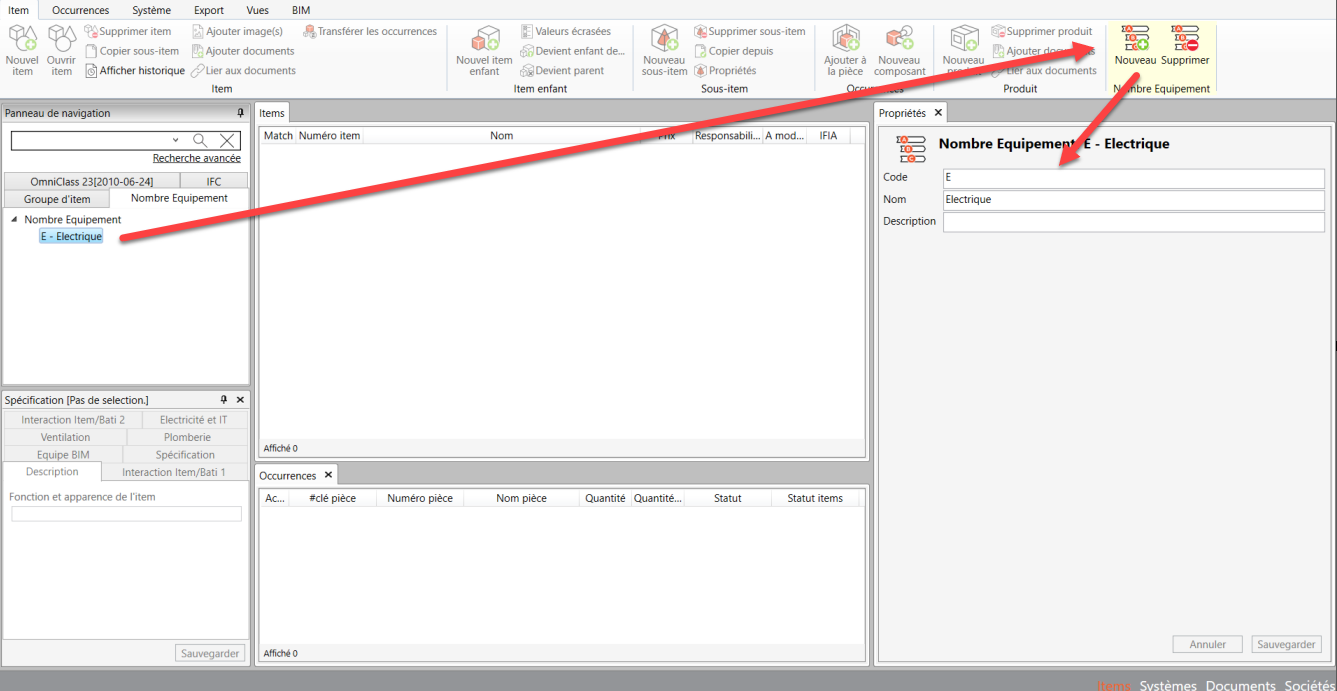Toggle pin on the Spécification panel
The width and height of the screenshot is (1337, 691).
224,400
